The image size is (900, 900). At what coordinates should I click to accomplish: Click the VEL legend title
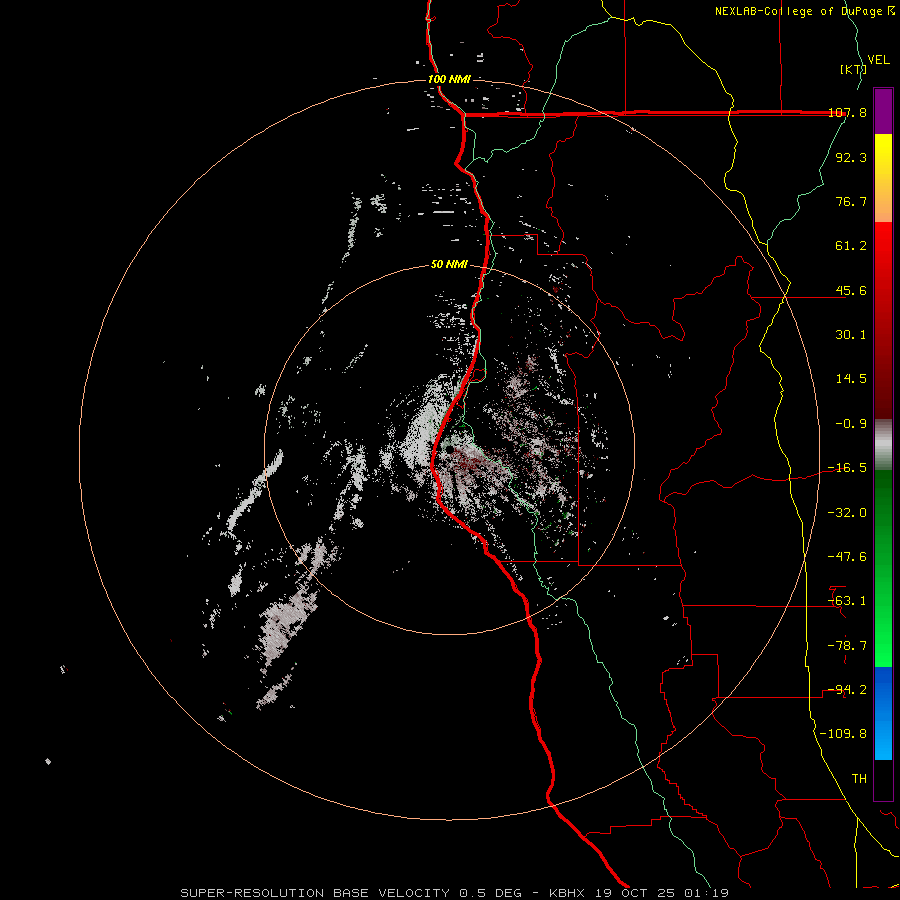pyautogui.click(x=878, y=60)
